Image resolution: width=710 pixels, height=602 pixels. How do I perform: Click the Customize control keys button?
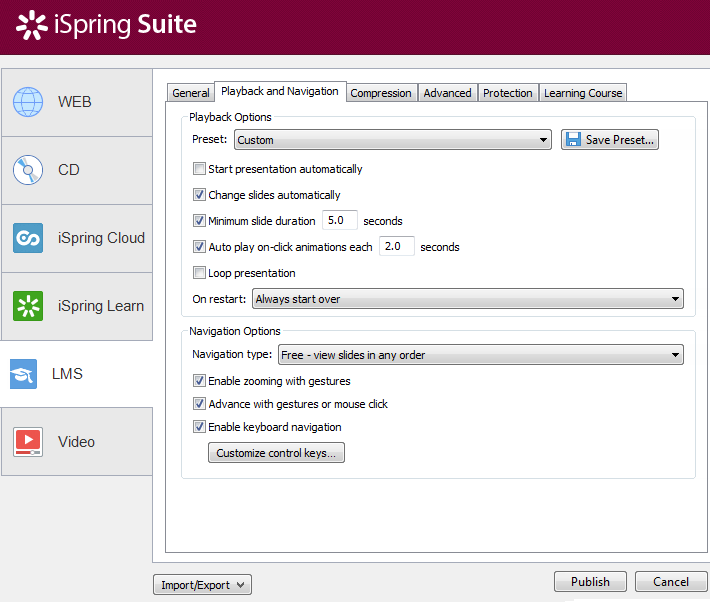pyautogui.click(x=276, y=453)
